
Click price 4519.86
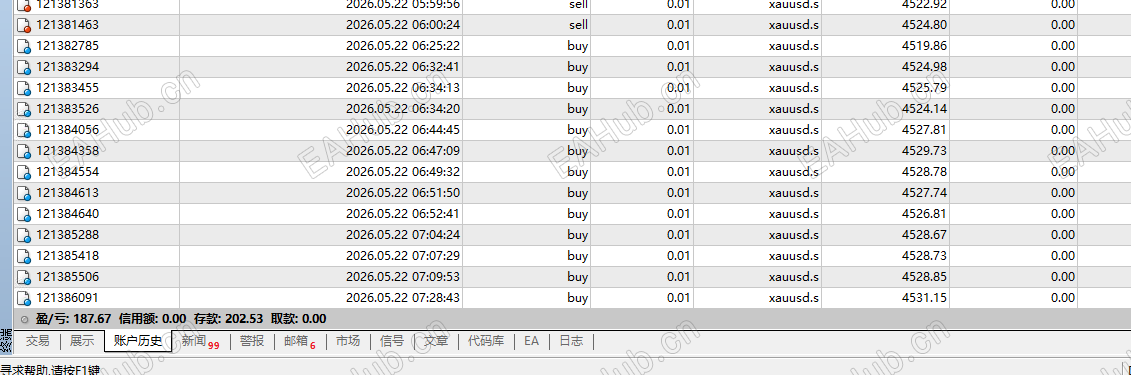click(x=924, y=46)
